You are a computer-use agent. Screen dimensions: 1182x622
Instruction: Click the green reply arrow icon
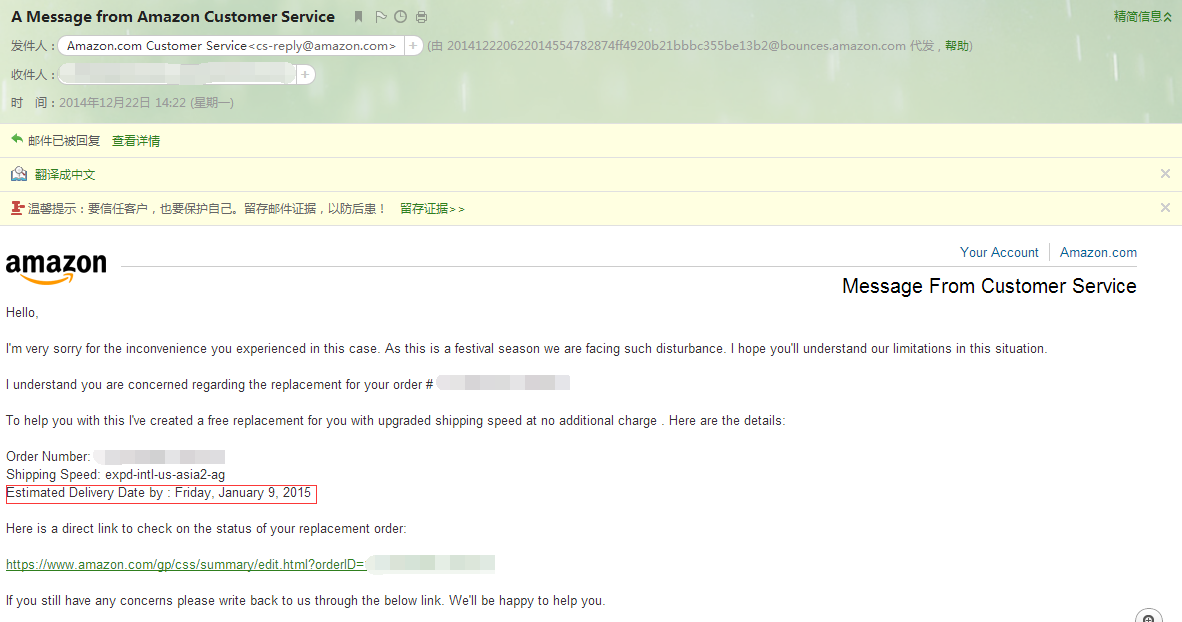tap(17, 139)
